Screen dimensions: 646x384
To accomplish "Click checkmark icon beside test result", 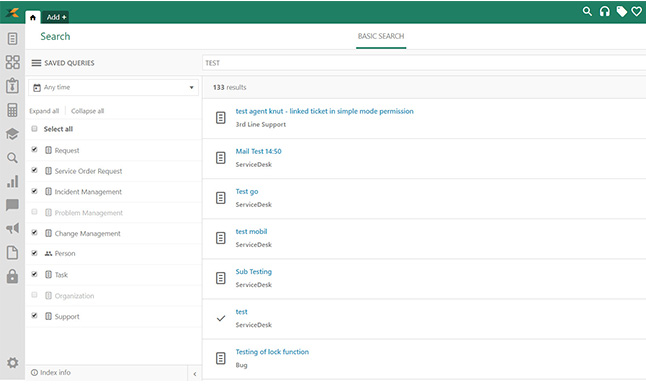I will pyautogui.click(x=221, y=318).
